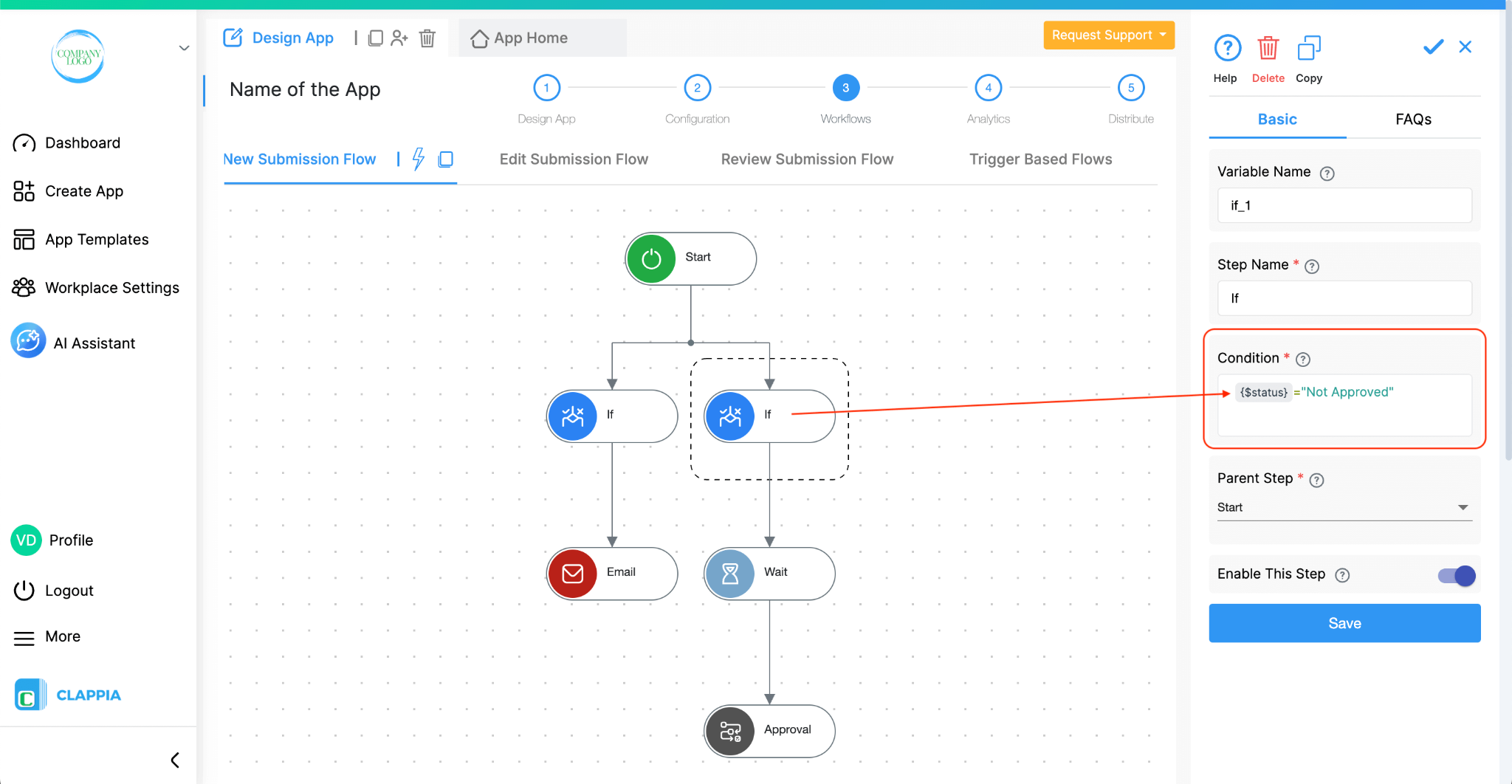
Task: Click the trash icon beside Design App
Action: [x=427, y=38]
